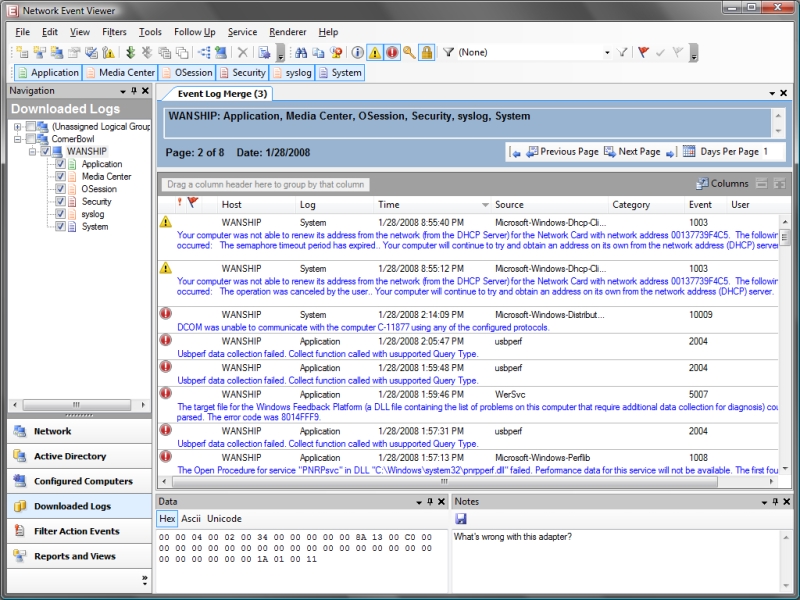Image resolution: width=800 pixels, height=600 pixels.
Task: Switch to the Ascii data tab
Action: [x=190, y=519]
